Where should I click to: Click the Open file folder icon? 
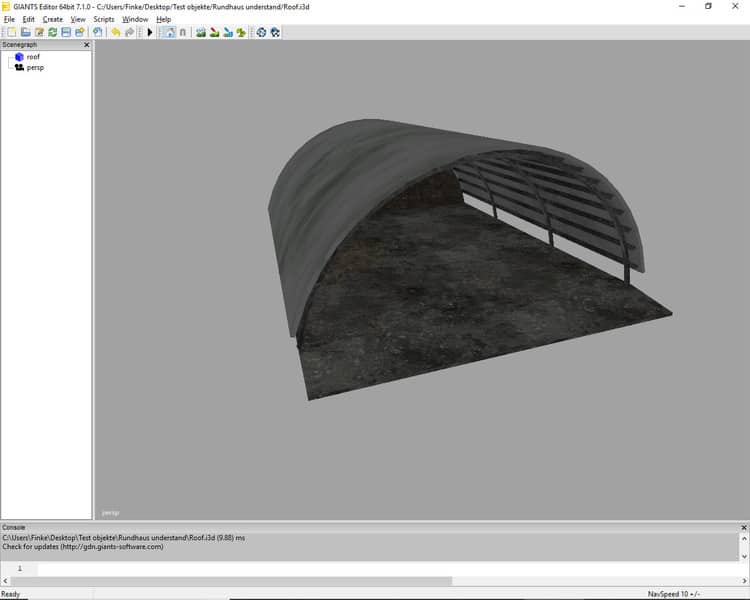pos(26,32)
